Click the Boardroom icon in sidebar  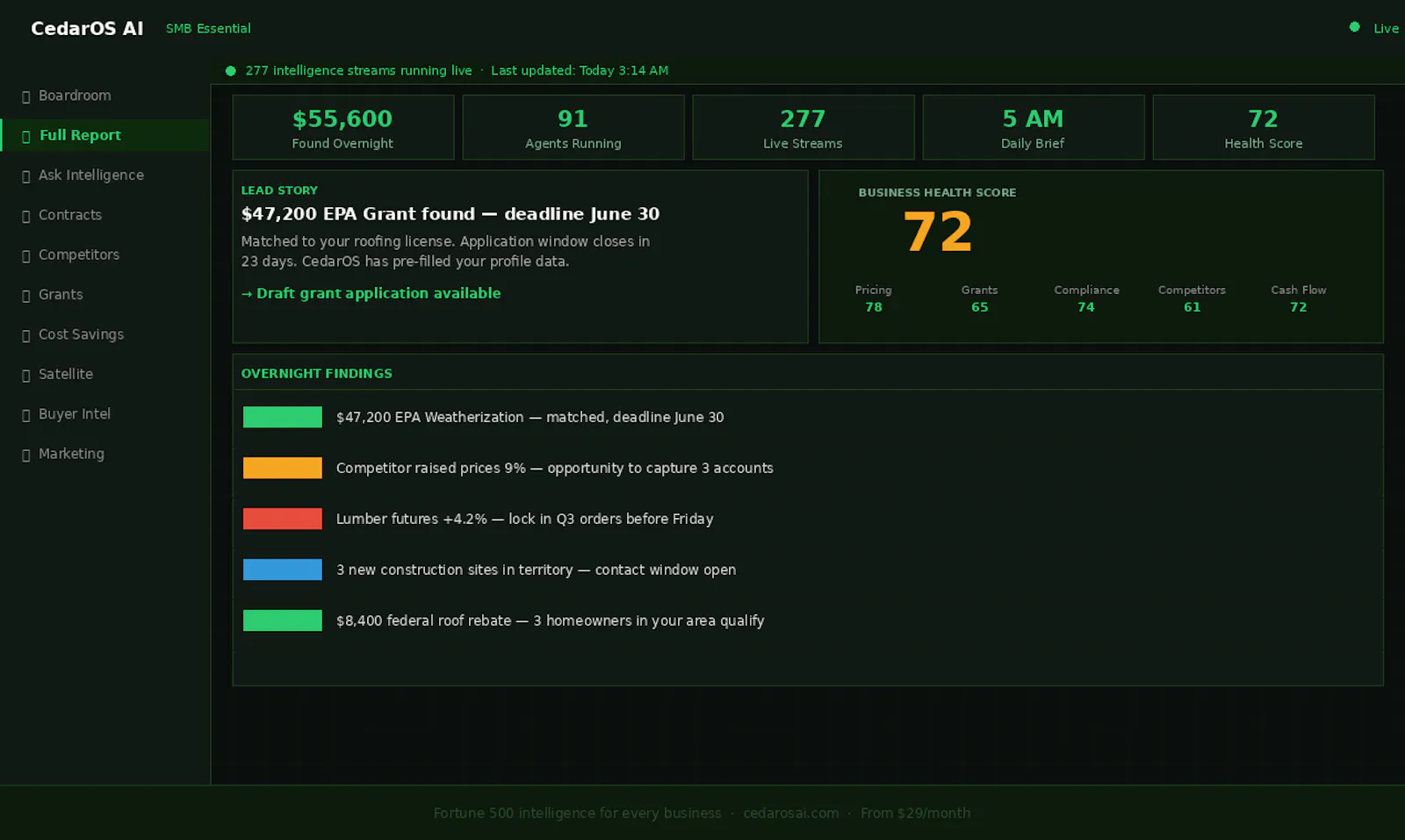click(26, 97)
